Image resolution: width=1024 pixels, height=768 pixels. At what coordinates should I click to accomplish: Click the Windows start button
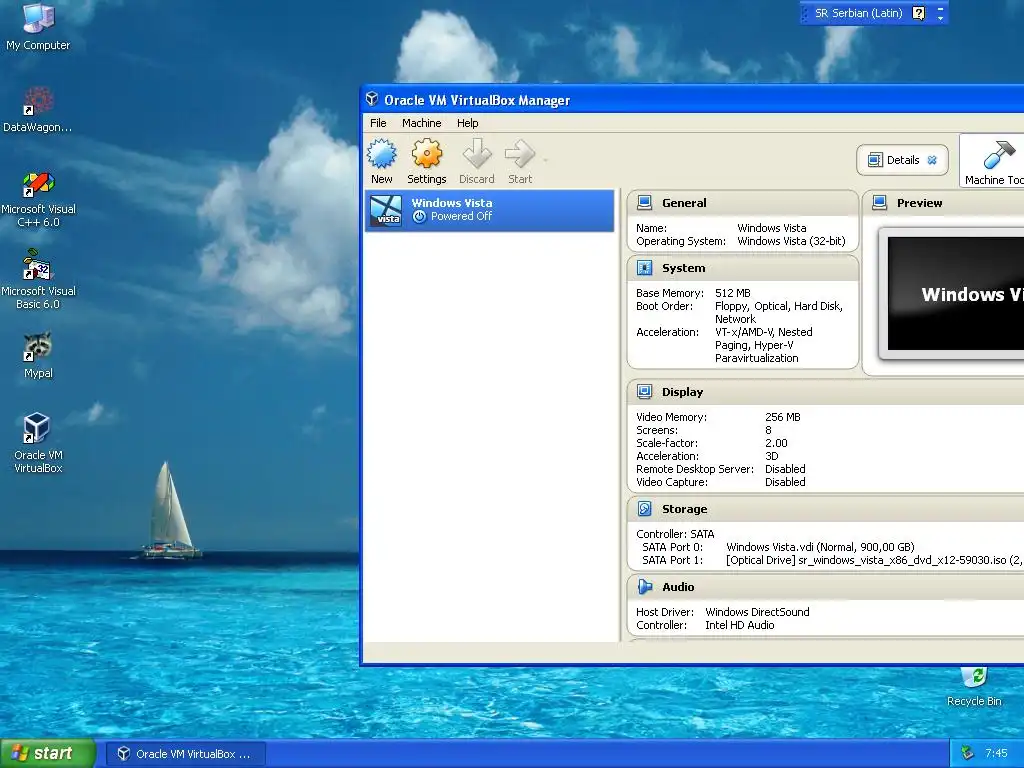click(x=48, y=753)
